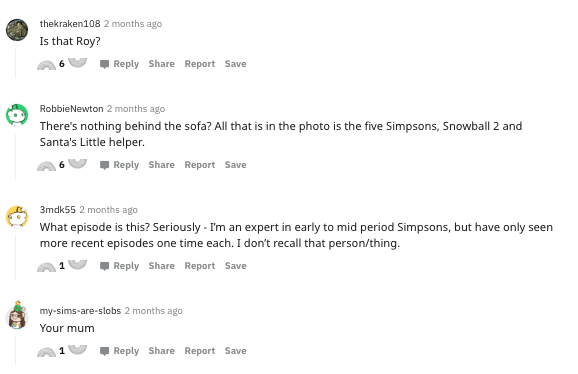Downvote RobbieNewton's comment
Screen dimensions: 578x374
tap(77, 163)
